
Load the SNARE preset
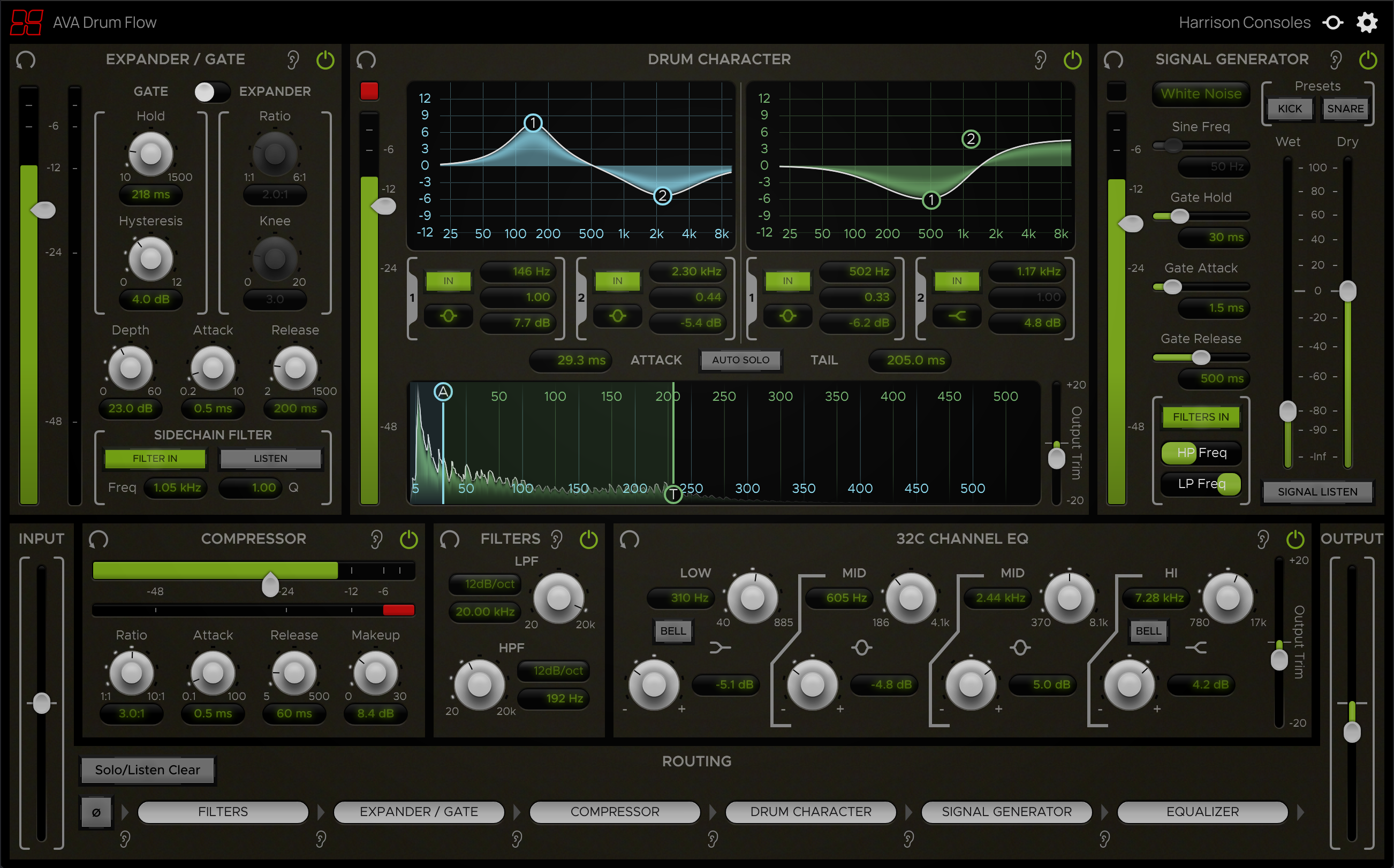[1345, 109]
